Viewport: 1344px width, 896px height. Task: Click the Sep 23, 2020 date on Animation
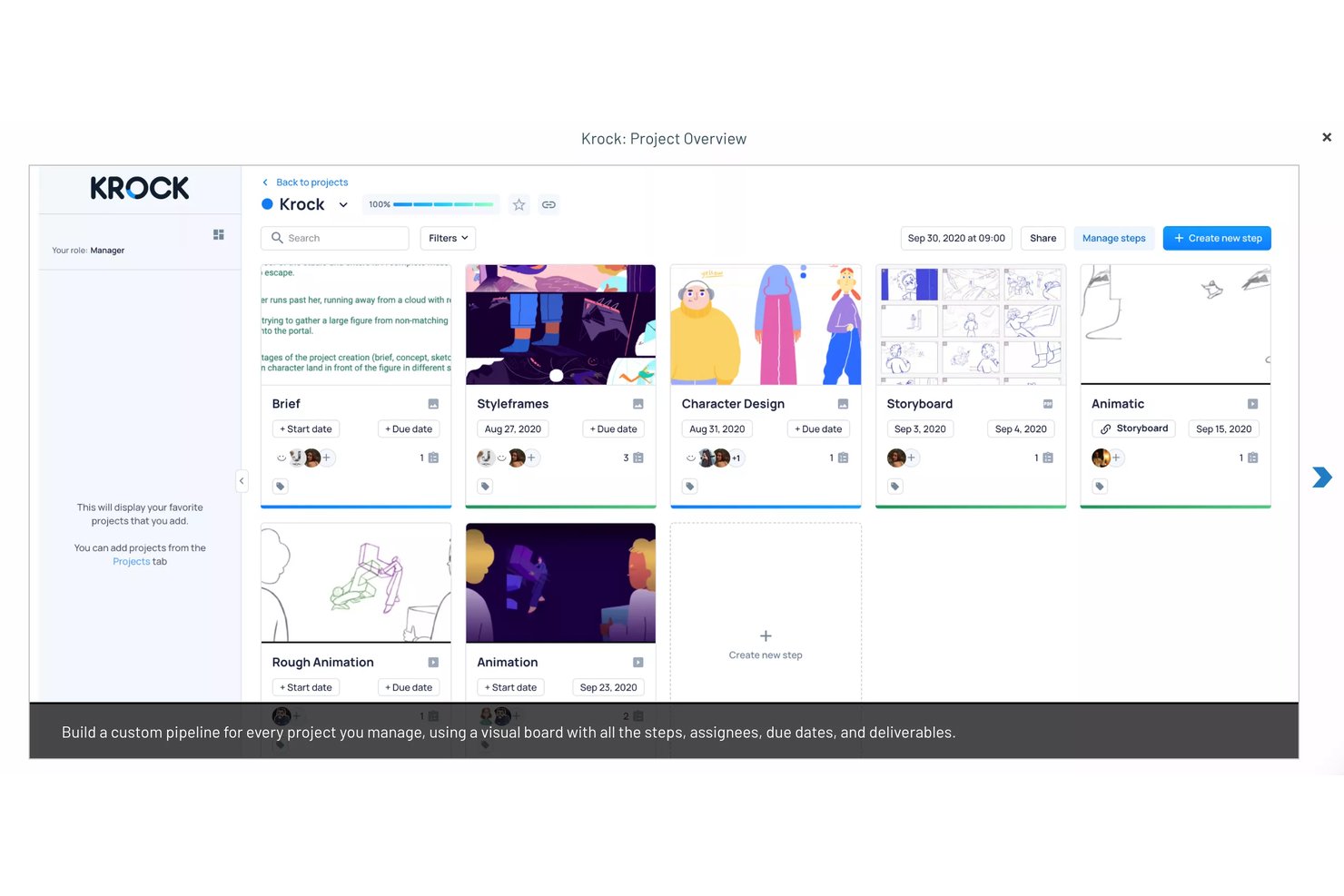pos(608,688)
